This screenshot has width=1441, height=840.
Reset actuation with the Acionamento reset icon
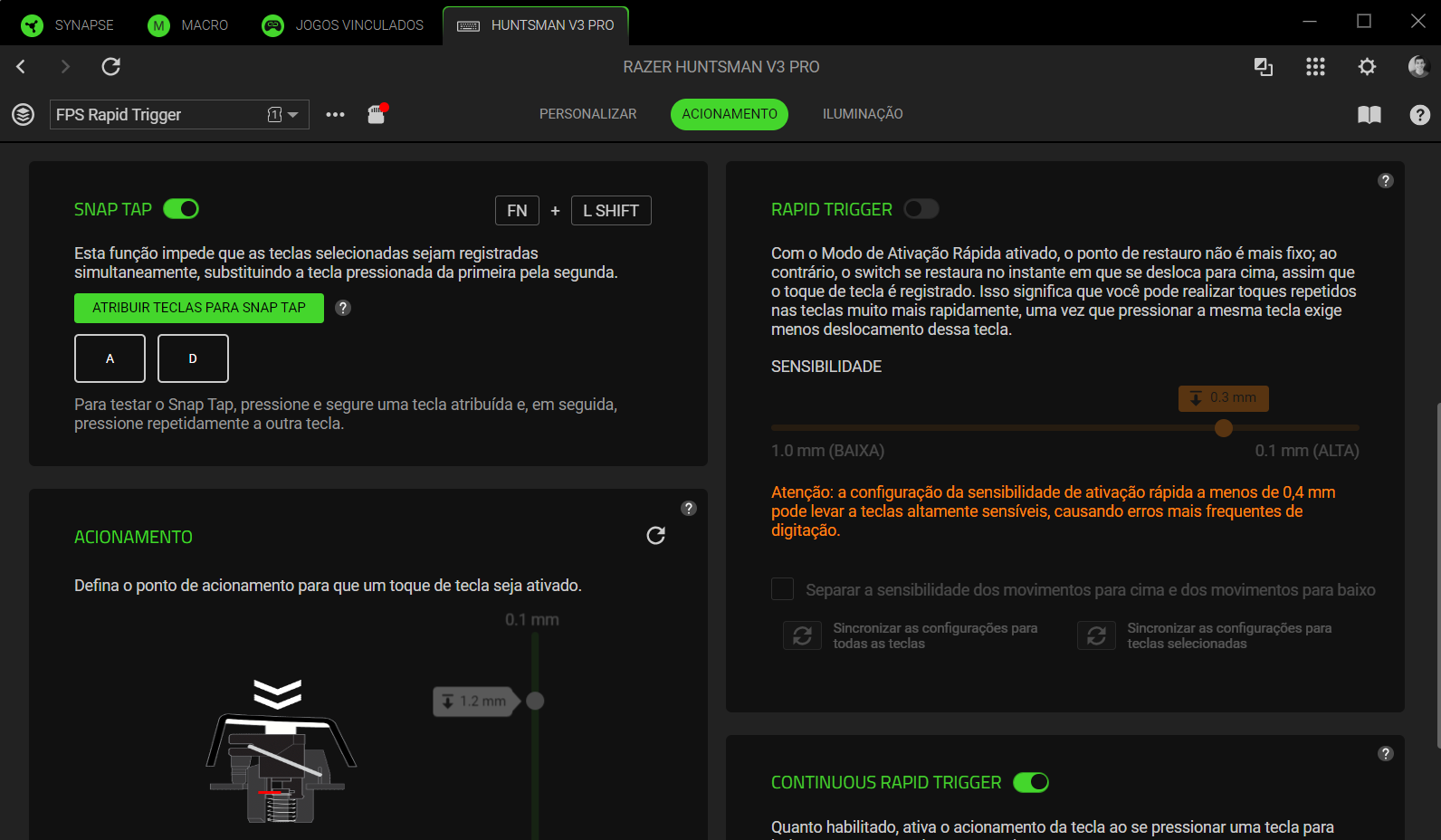click(655, 536)
